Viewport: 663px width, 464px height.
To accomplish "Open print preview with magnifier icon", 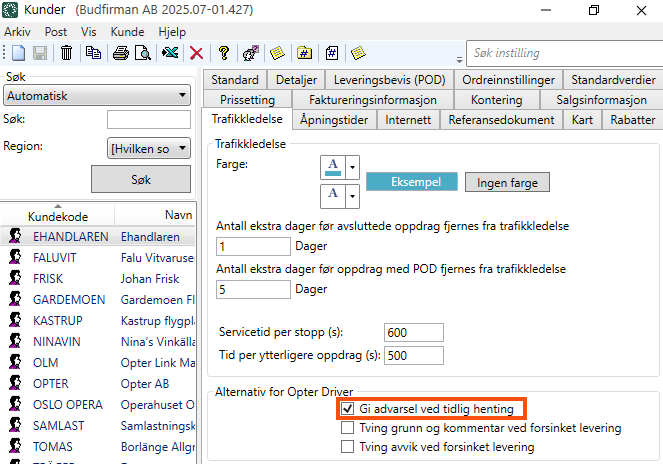I will tap(142, 53).
